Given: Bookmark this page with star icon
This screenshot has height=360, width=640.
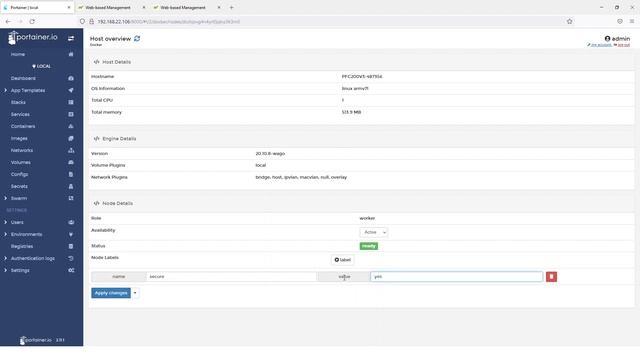Looking at the screenshot, I should click(x=569, y=21).
